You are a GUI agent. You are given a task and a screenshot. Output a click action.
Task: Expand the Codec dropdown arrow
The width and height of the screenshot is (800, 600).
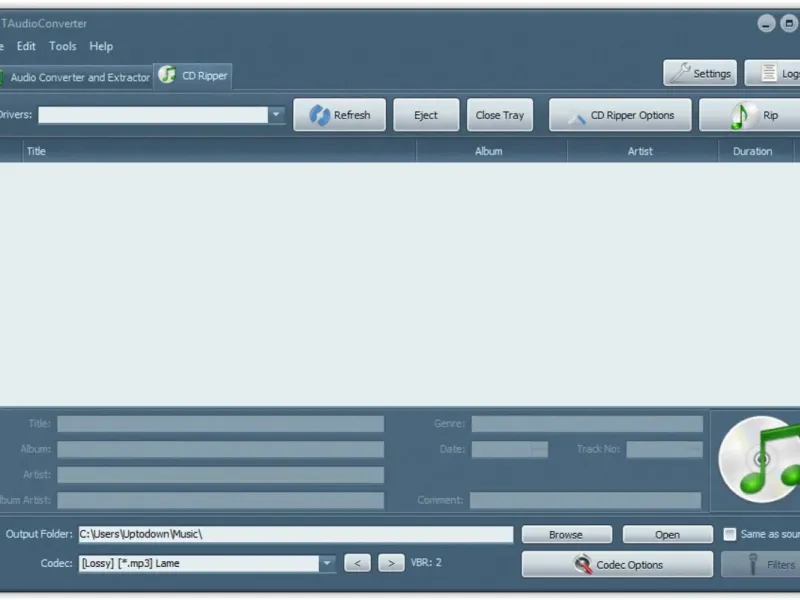pos(327,563)
